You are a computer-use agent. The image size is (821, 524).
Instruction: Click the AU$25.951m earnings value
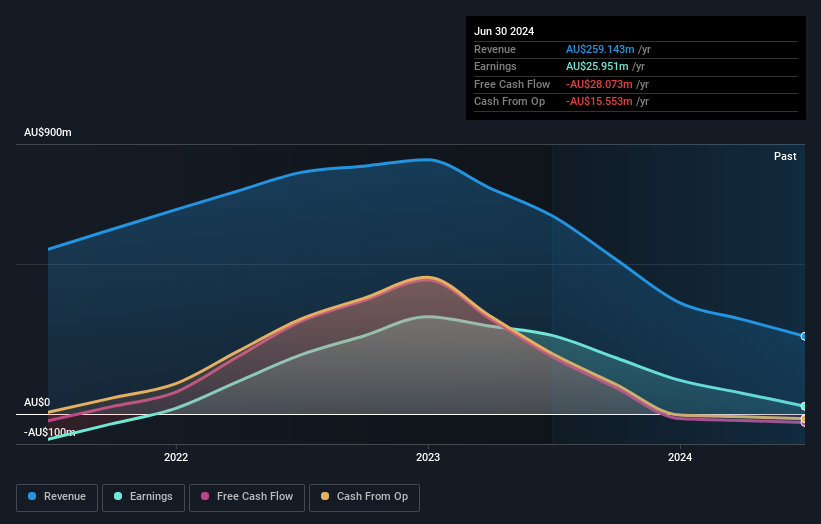[x=597, y=66]
